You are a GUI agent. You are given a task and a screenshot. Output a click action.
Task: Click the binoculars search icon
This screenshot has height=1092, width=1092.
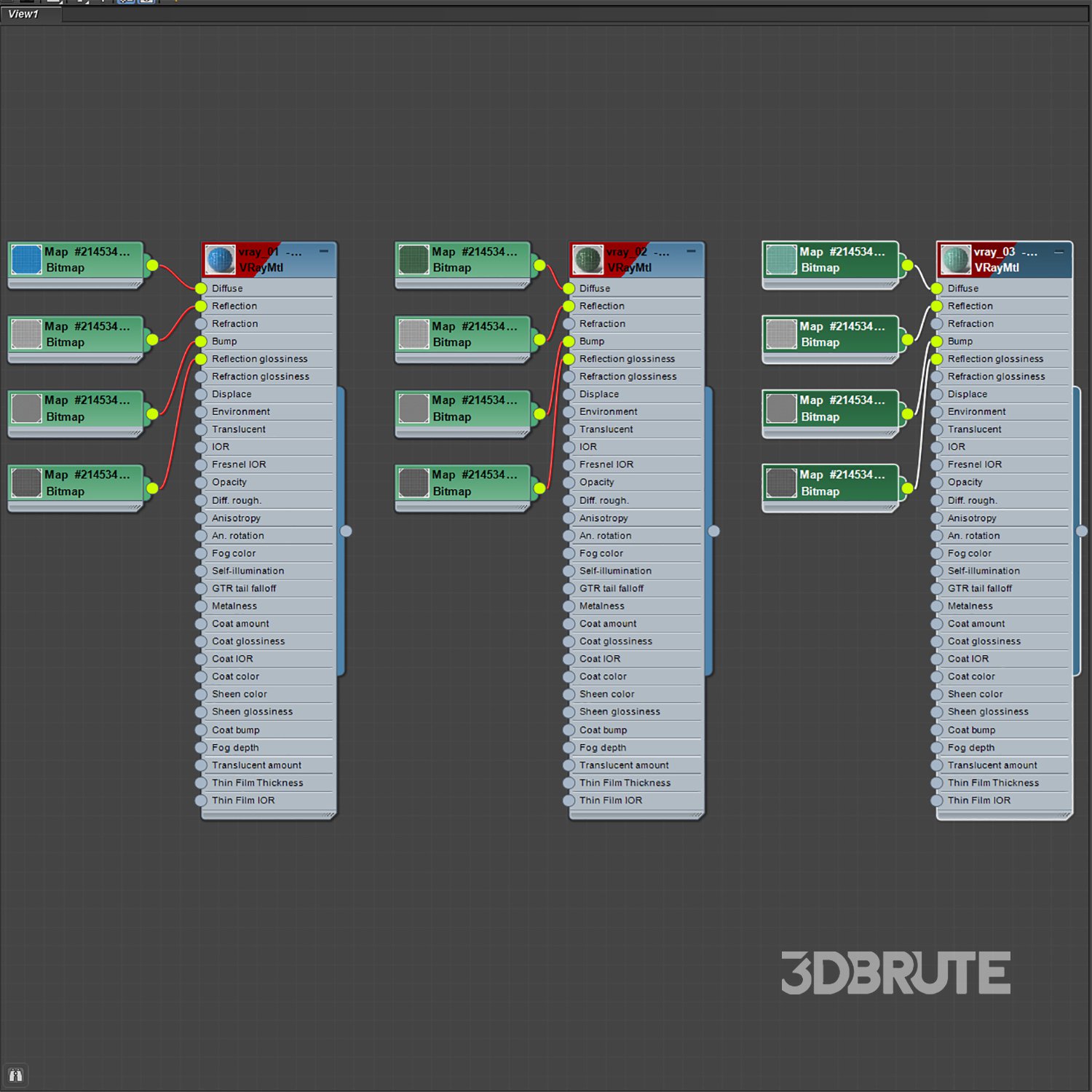point(15,1075)
